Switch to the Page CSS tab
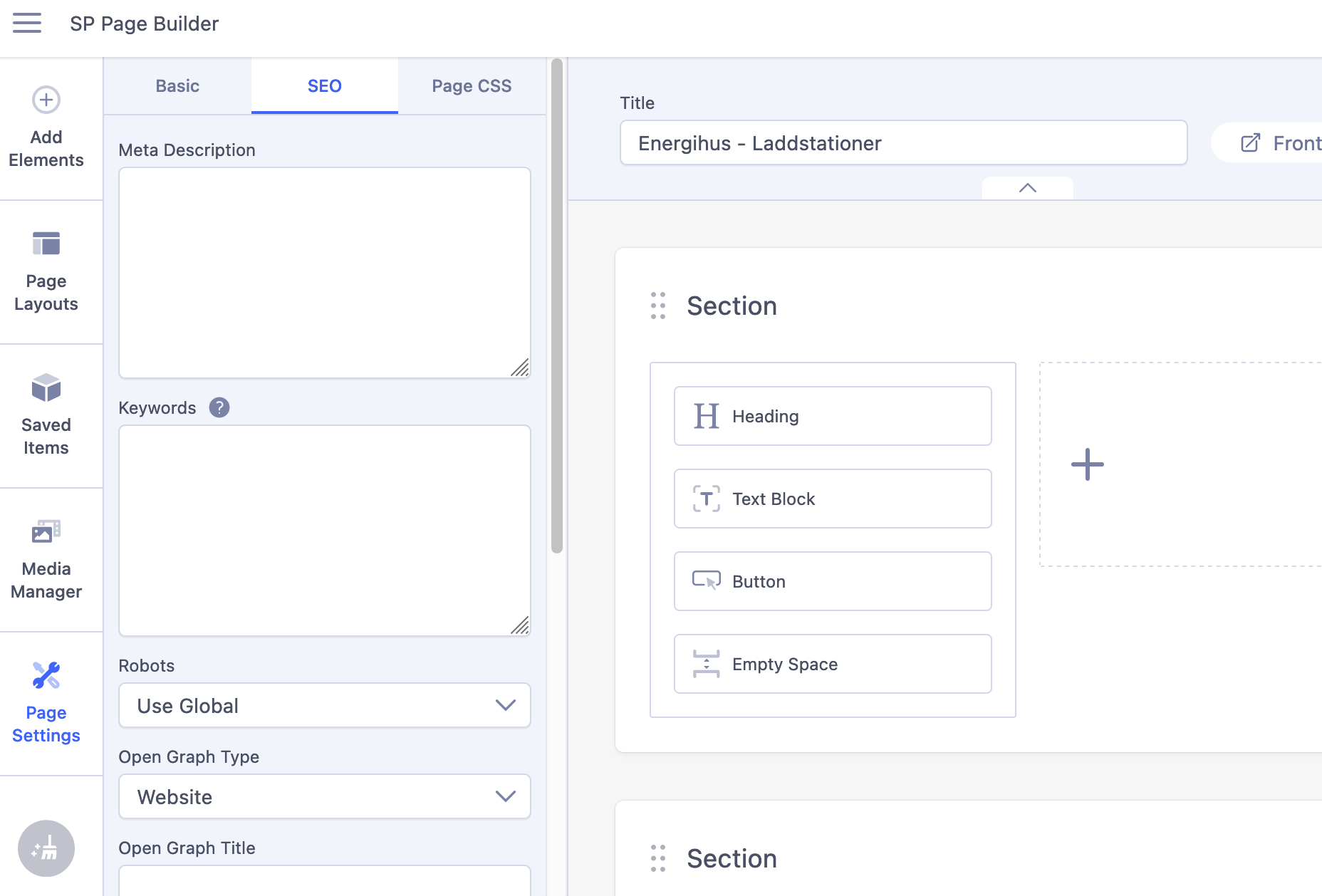Image resolution: width=1322 pixels, height=896 pixels. [472, 86]
